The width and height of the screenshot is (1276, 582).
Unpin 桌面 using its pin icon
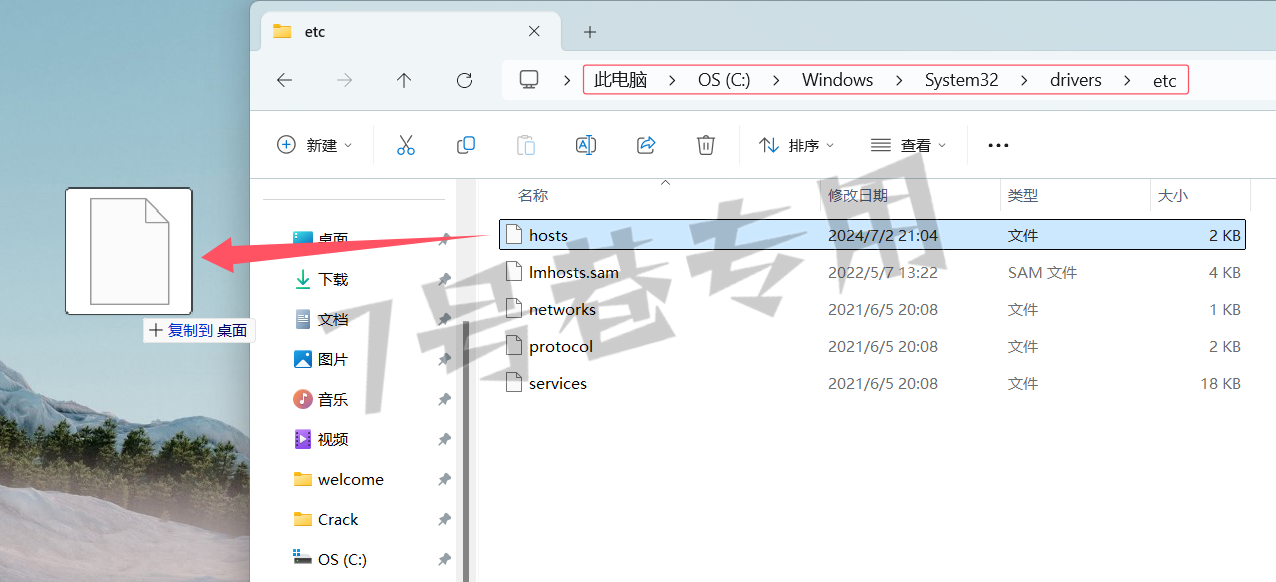point(444,239)
